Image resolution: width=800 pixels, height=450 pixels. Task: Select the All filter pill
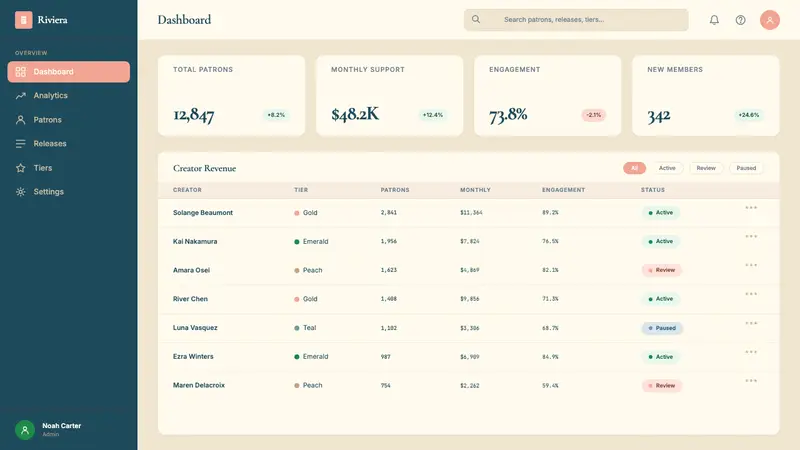click(x=634, y=168)
